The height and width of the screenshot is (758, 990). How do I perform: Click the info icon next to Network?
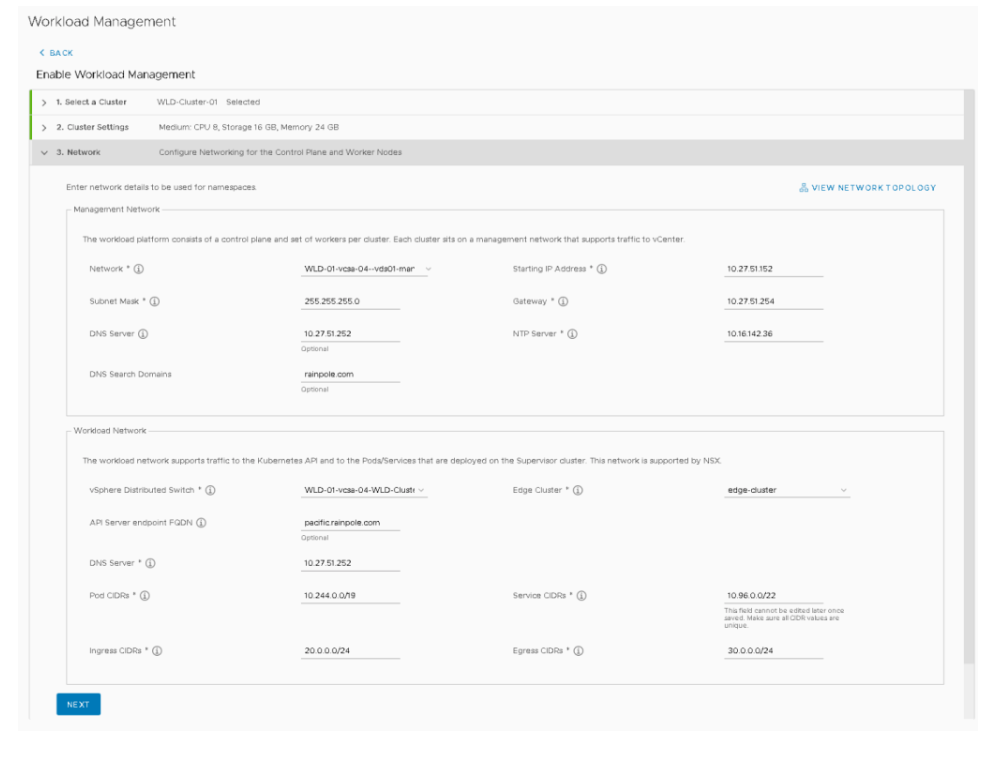pyautogui.click(x=139, y=269)
